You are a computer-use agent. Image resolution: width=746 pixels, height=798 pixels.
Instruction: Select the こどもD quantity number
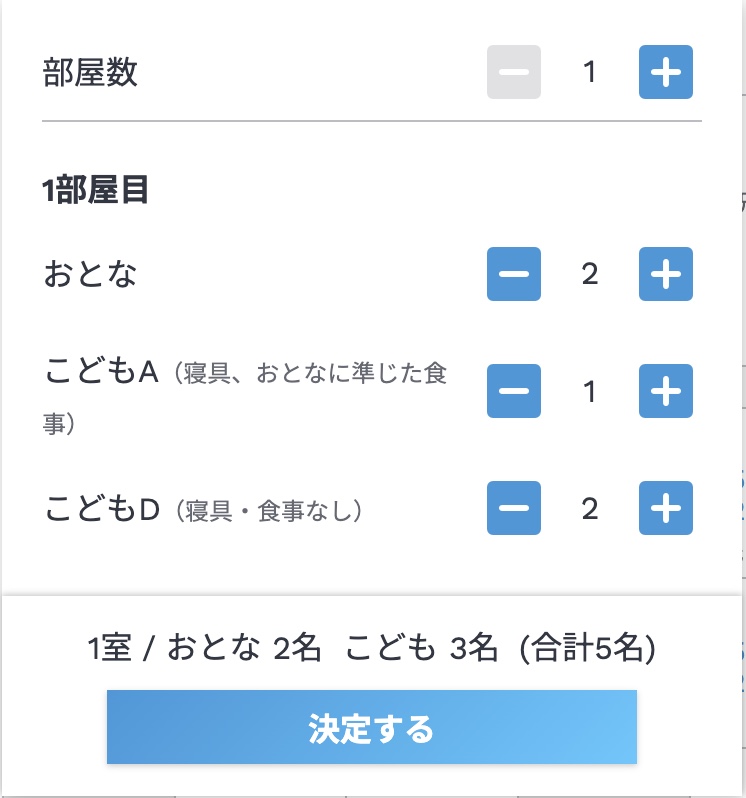pyautogui.click(x=590, y=508)
